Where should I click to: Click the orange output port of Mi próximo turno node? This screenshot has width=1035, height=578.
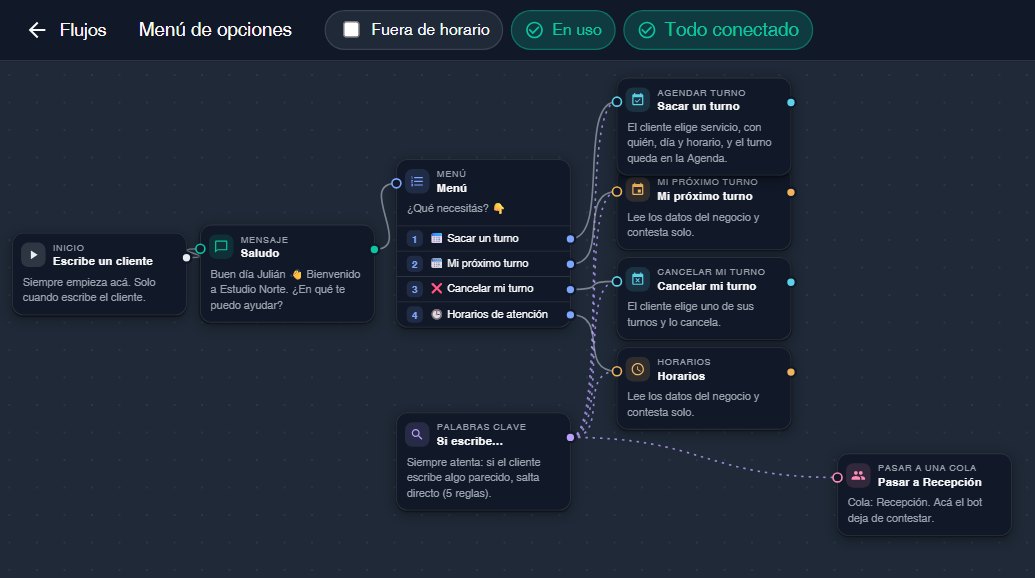791,193
